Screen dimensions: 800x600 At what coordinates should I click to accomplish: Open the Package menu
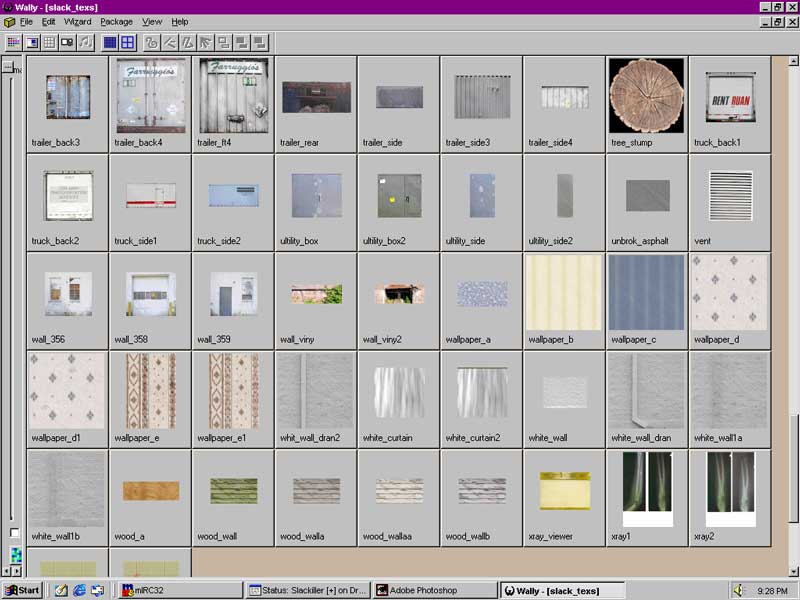point(116,21)
